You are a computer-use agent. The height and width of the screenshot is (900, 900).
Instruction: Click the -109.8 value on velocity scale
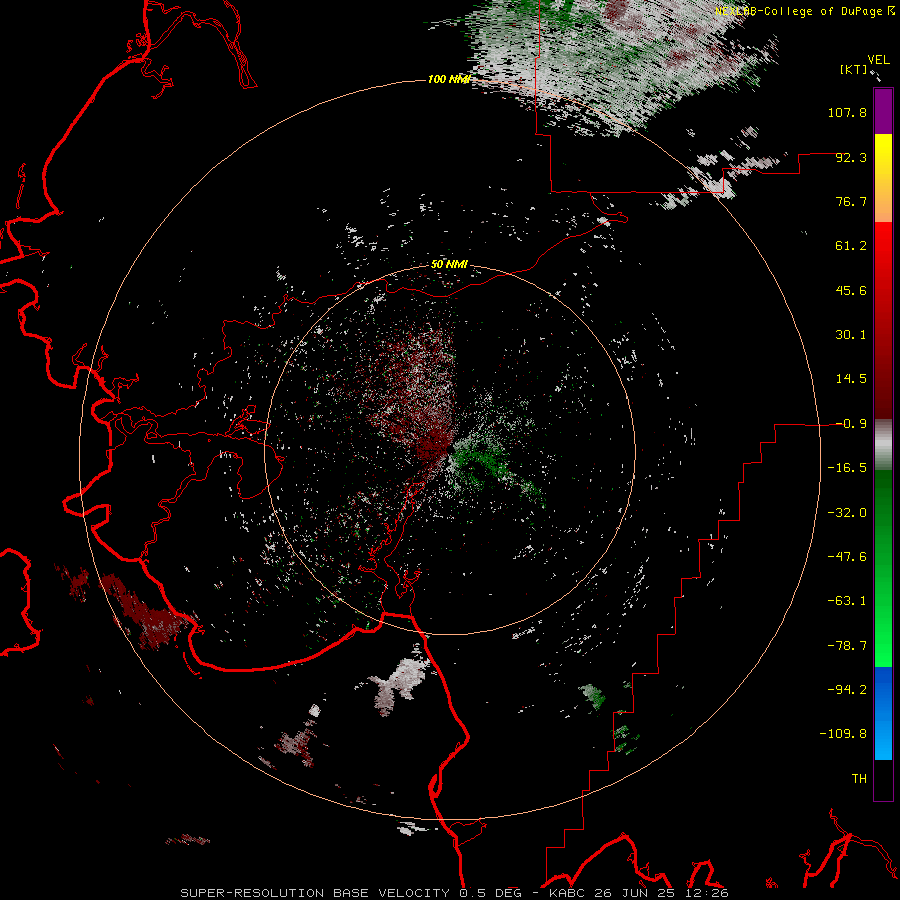[843, 734]
